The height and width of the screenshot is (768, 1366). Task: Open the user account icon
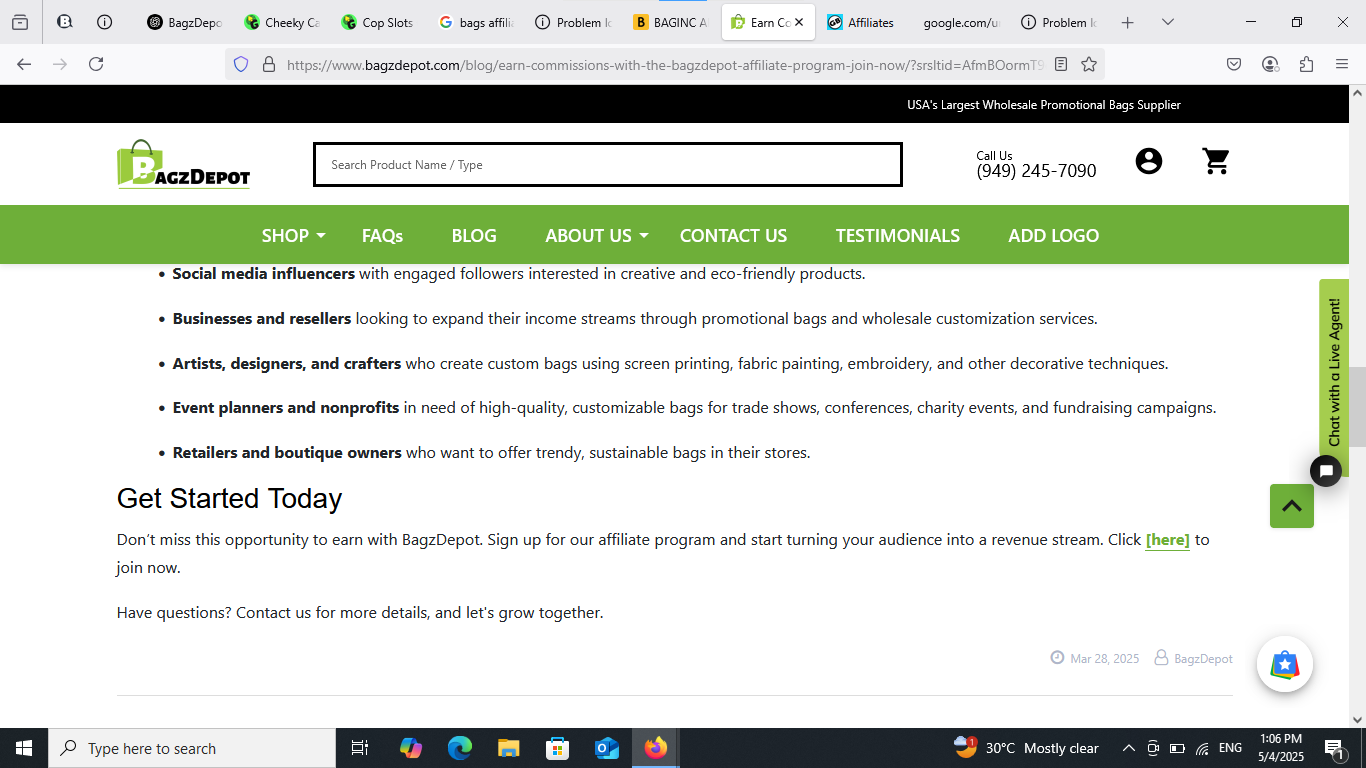(1149, 161)
